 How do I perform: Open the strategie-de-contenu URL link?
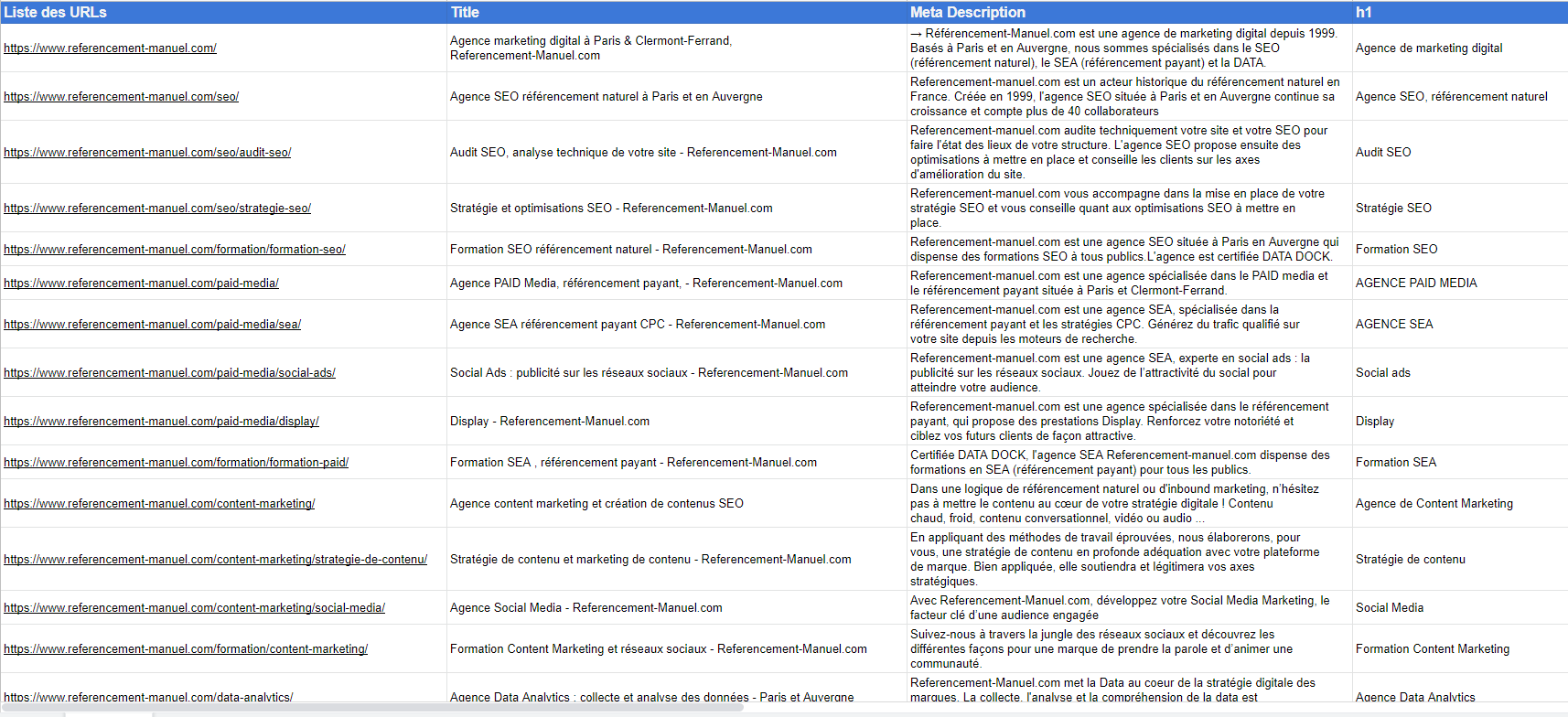click(215, 560)
